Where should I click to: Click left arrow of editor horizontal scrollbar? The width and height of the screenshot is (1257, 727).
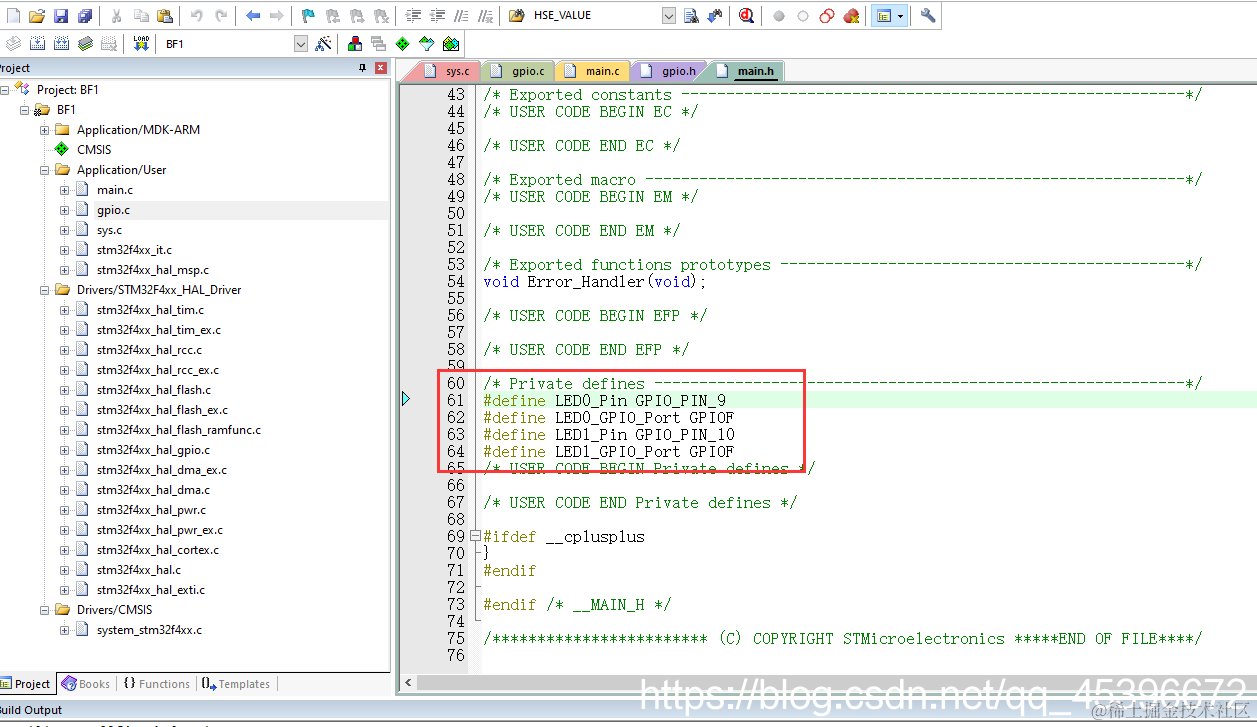(x=407, y=683)
